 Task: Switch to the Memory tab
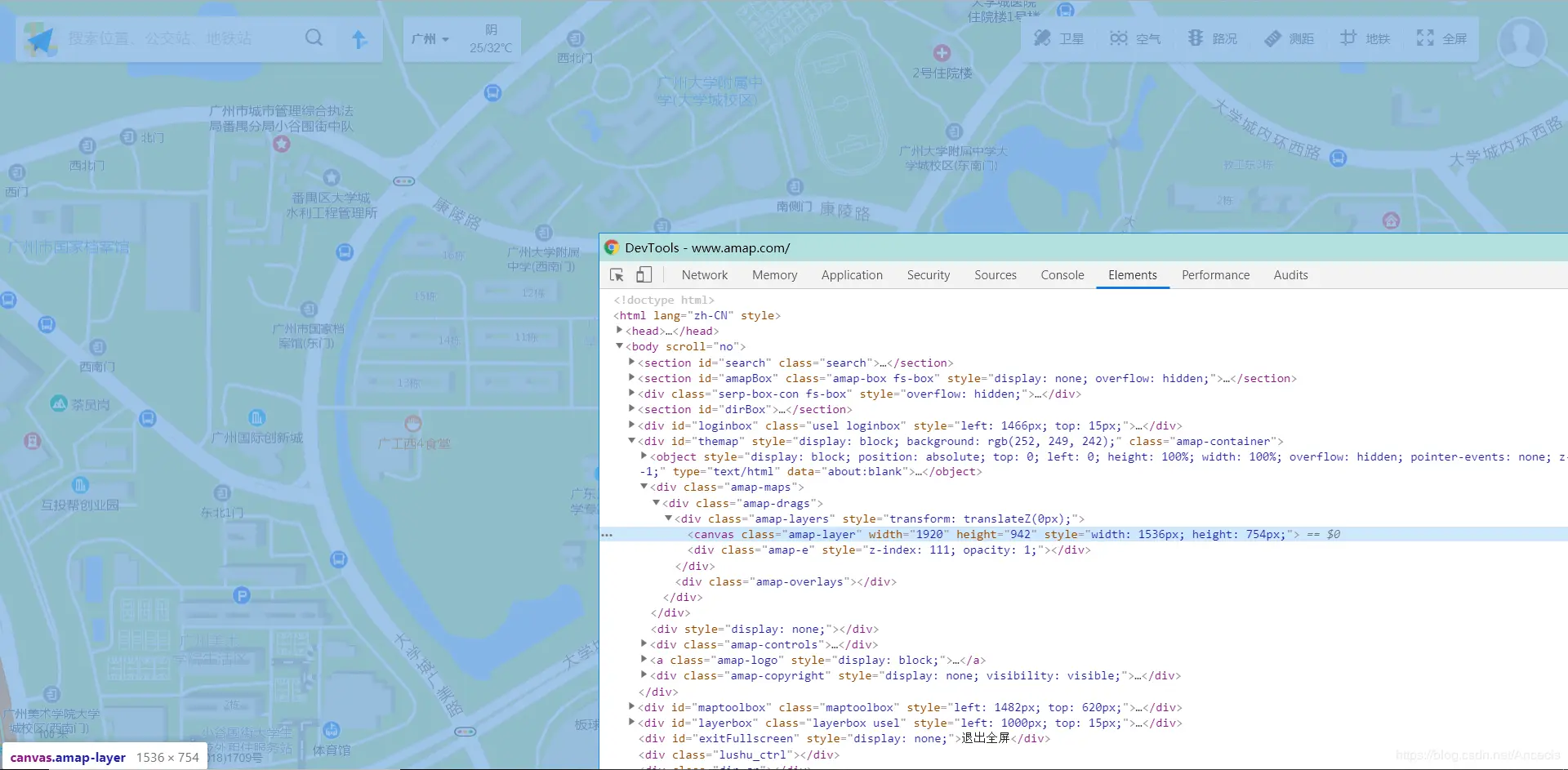775,275
